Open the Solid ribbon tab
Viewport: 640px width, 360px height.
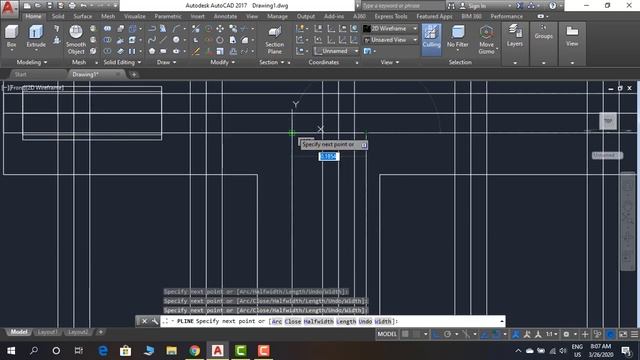(58, 16)
